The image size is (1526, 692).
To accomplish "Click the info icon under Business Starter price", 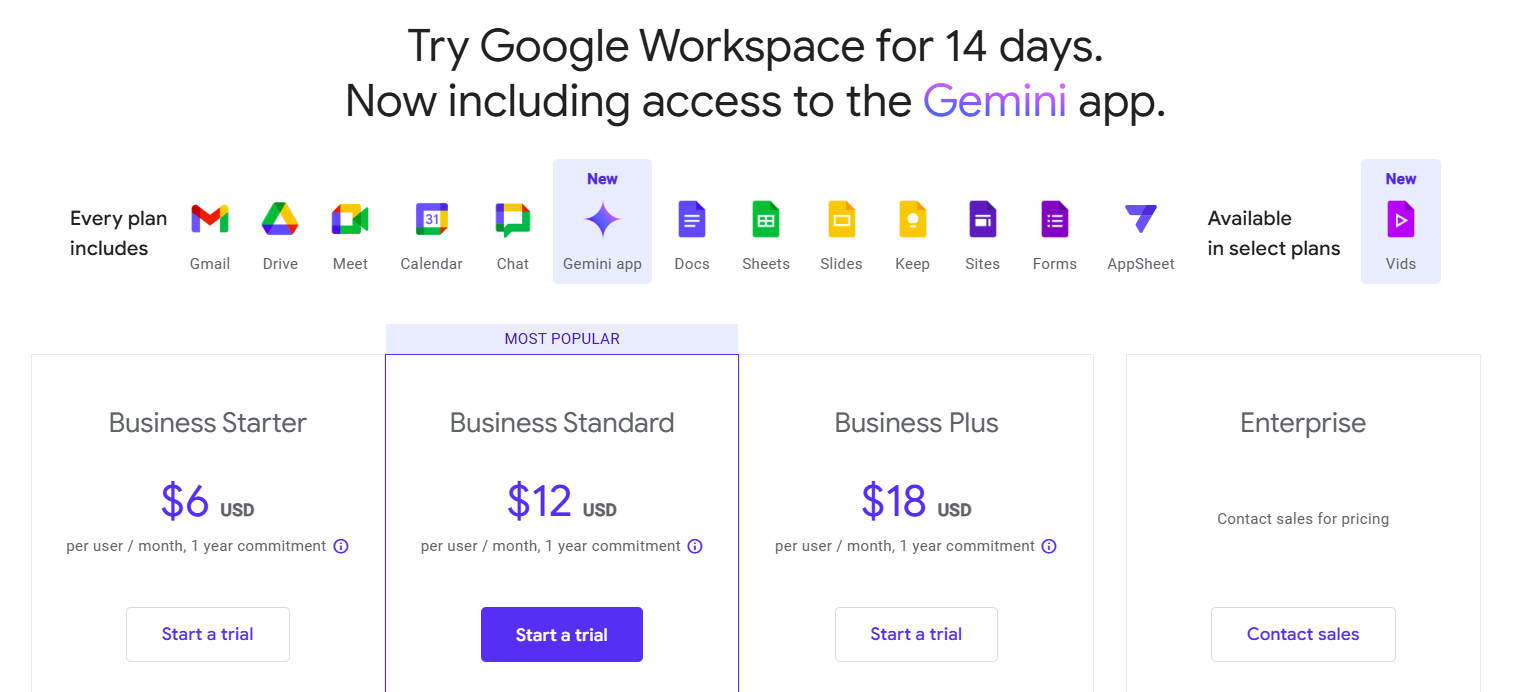I will click(341, 546).
